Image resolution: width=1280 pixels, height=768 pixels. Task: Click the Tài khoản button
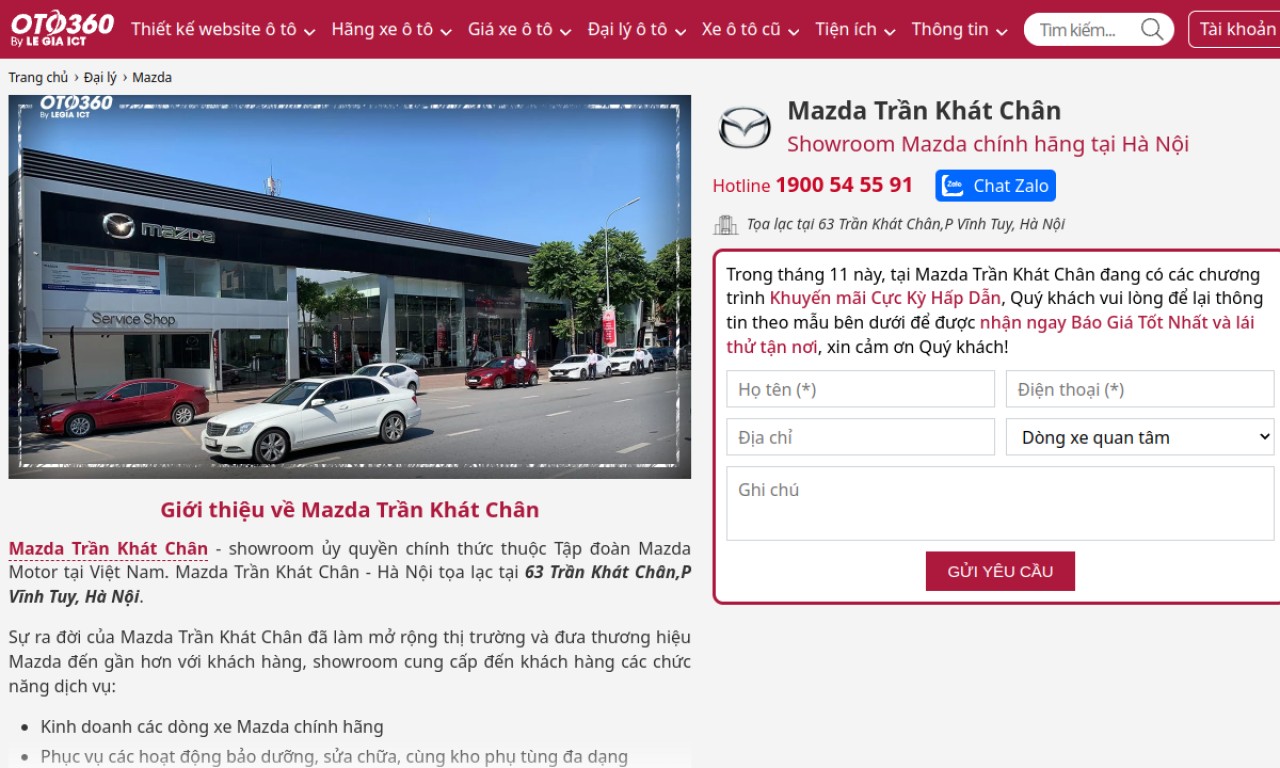1237,29
